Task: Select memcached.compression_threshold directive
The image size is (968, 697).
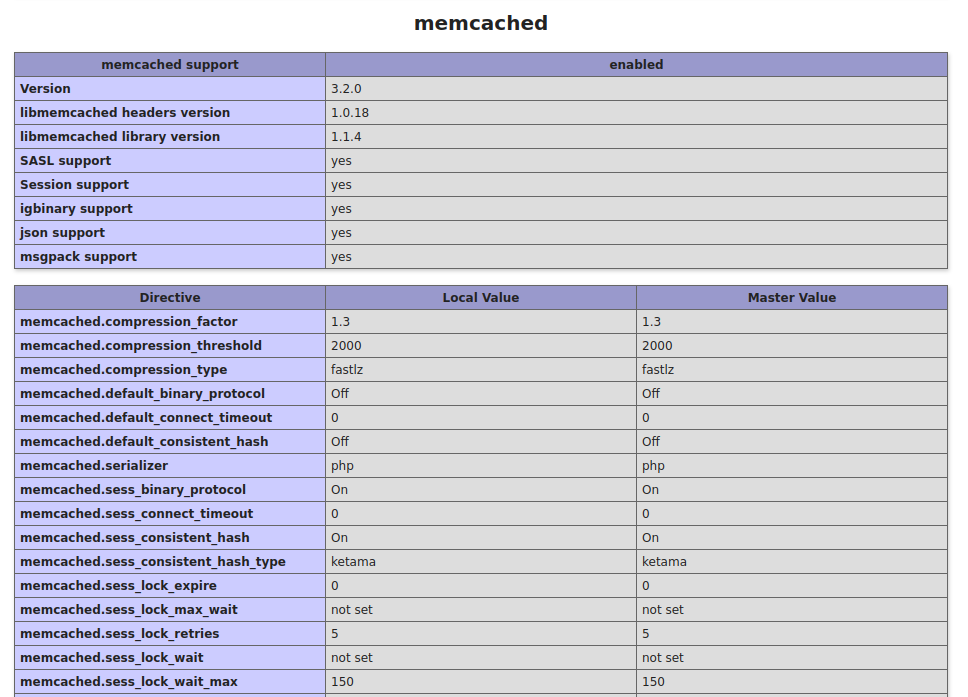Action: 141,346
